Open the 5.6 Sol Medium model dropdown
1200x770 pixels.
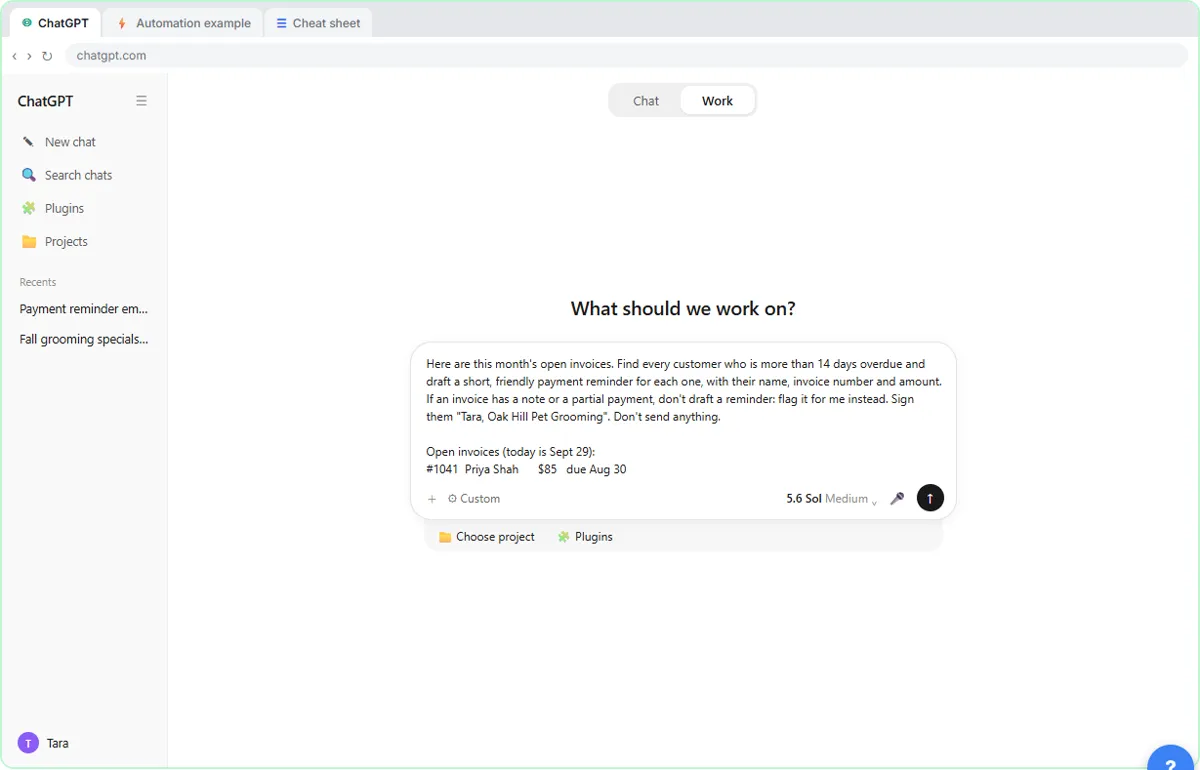[832, 499]
